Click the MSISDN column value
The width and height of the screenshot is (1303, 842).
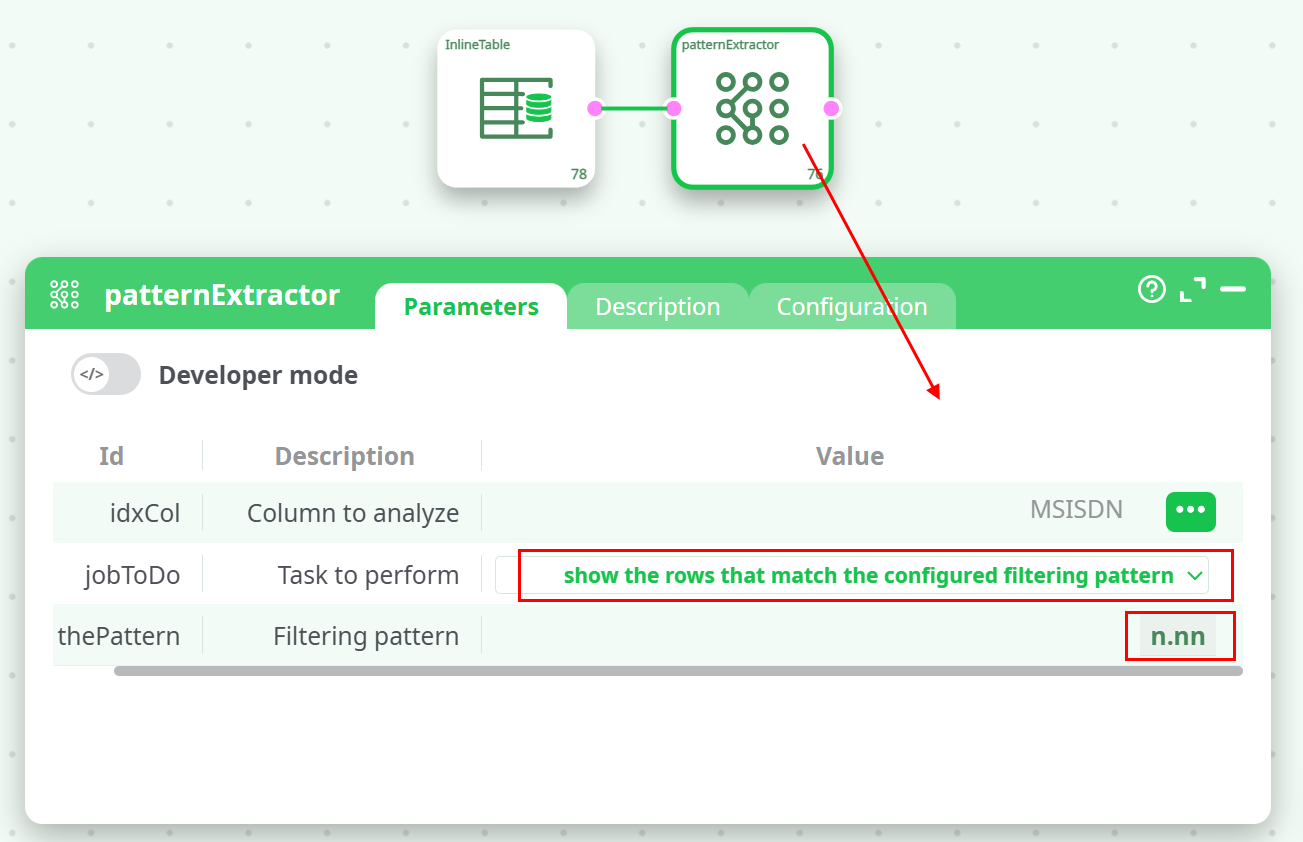point(1076,511)
